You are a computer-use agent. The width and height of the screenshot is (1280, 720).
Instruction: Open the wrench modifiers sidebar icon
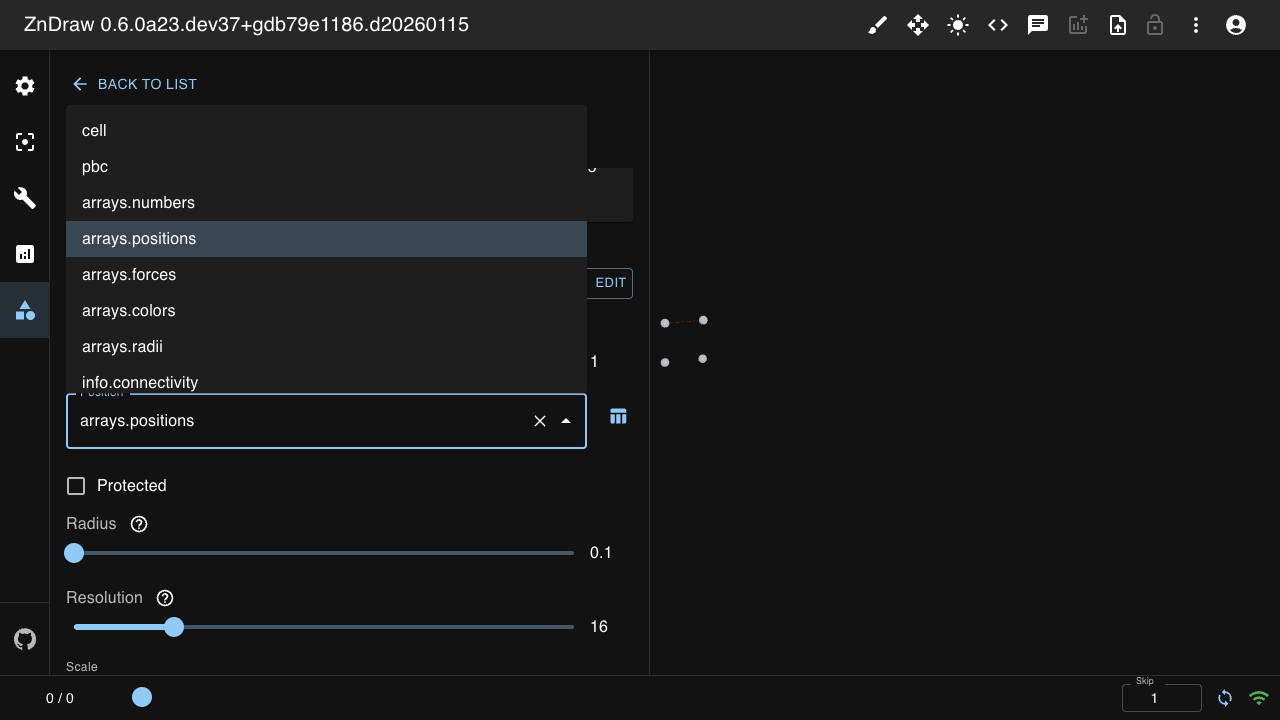click(25, 198)
